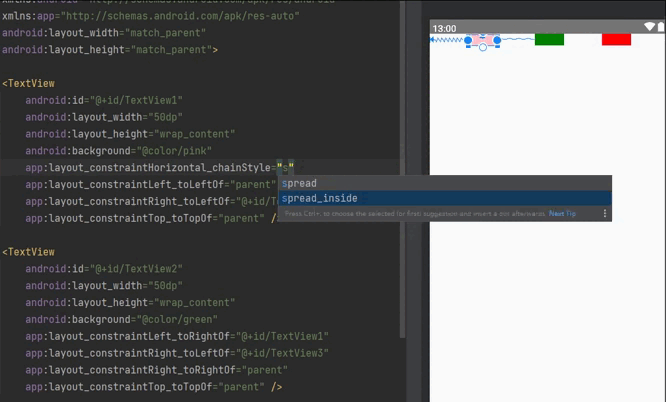Screen dimensions: 666x402
Task: Click the right constraint handle of pink TextView
Action: point(497,40)
